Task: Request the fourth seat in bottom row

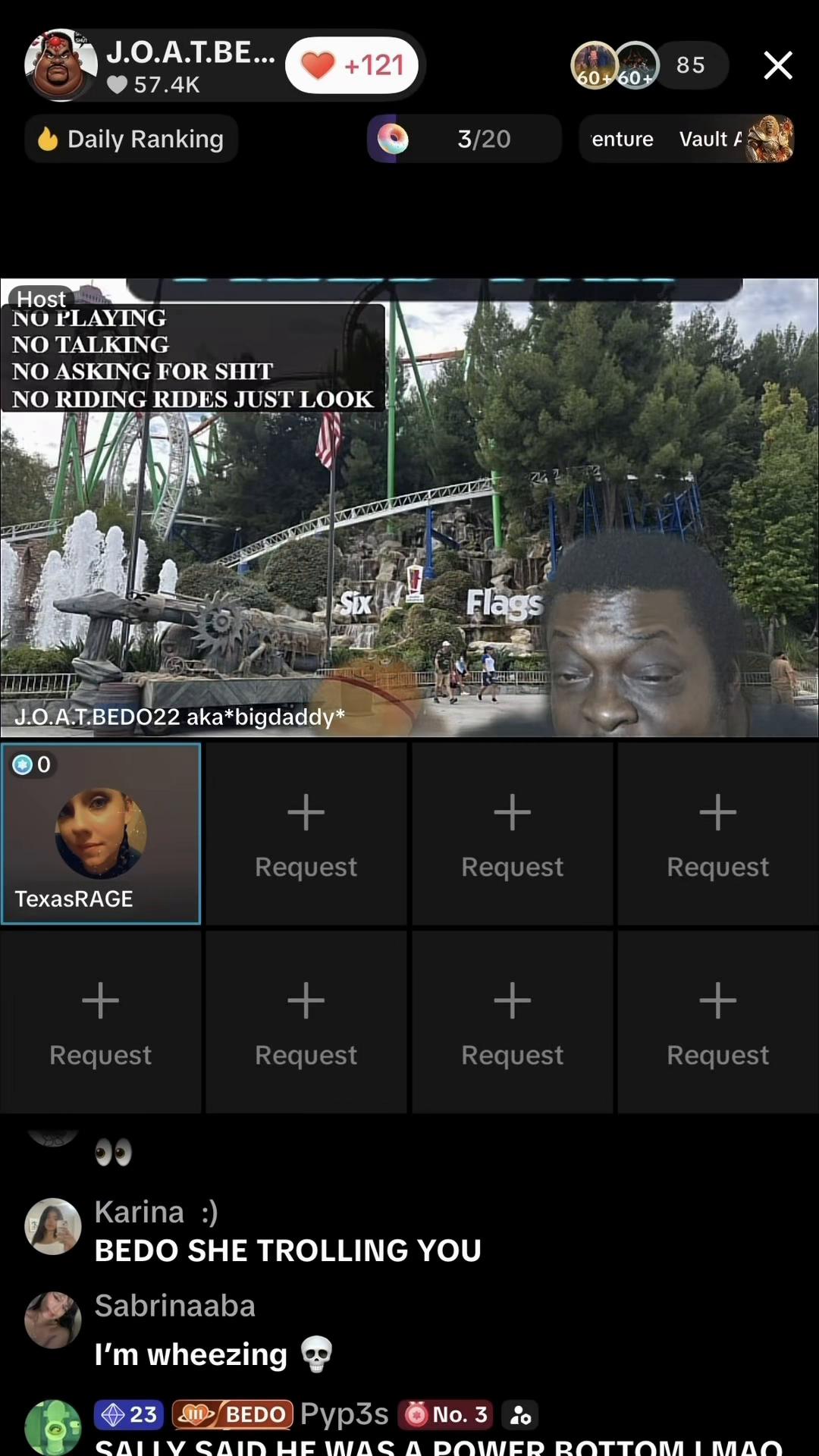Action: 718,1022
